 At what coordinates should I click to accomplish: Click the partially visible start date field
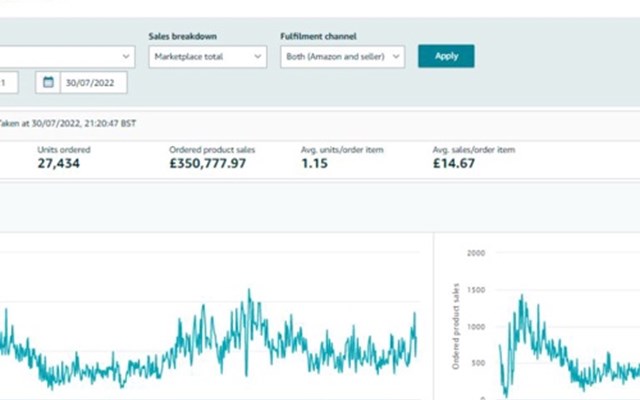click(8, 83)
